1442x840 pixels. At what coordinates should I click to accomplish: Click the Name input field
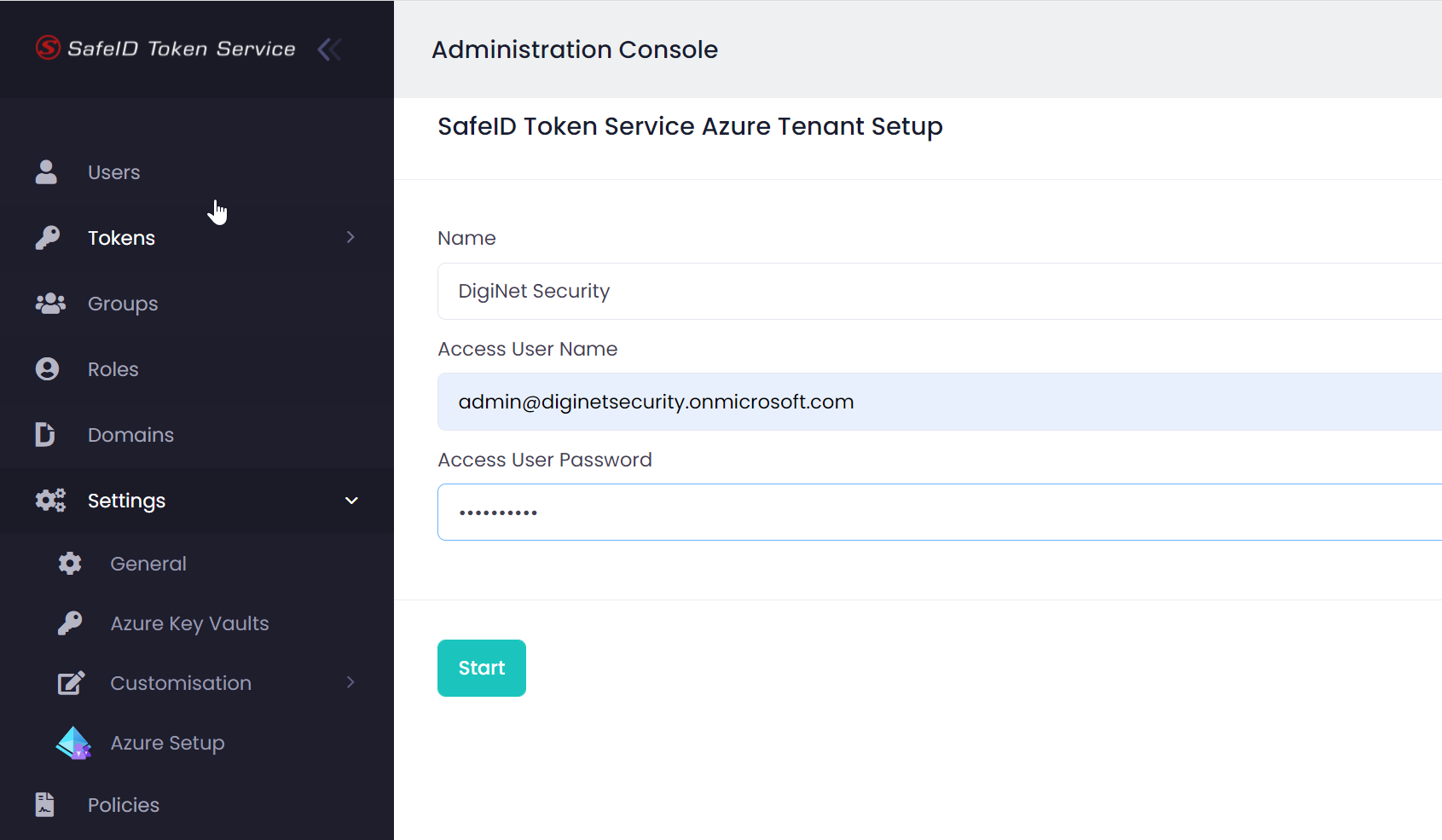(938, 292)
